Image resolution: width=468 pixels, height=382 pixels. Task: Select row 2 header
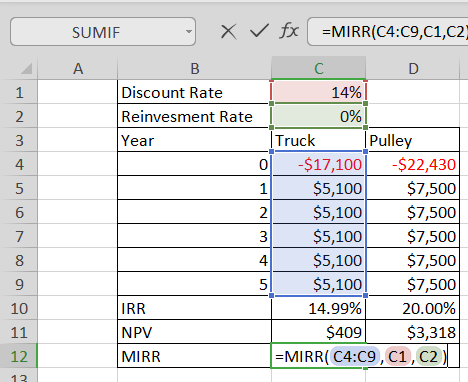tap(19, 116)
